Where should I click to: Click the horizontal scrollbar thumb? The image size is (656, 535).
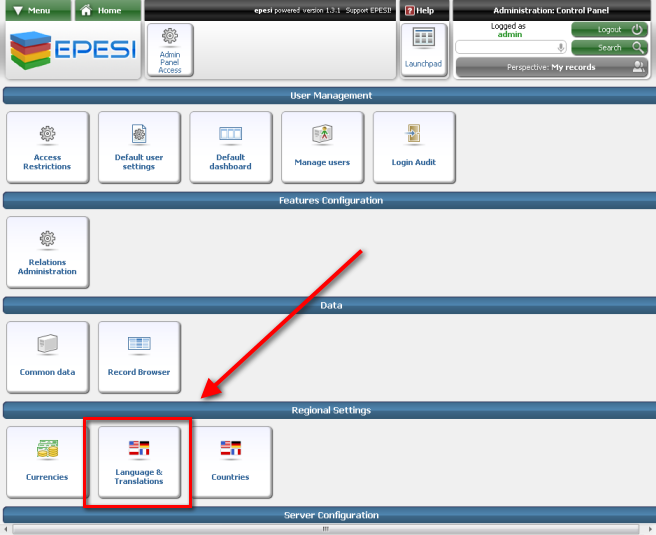click(x=325, y=529)
